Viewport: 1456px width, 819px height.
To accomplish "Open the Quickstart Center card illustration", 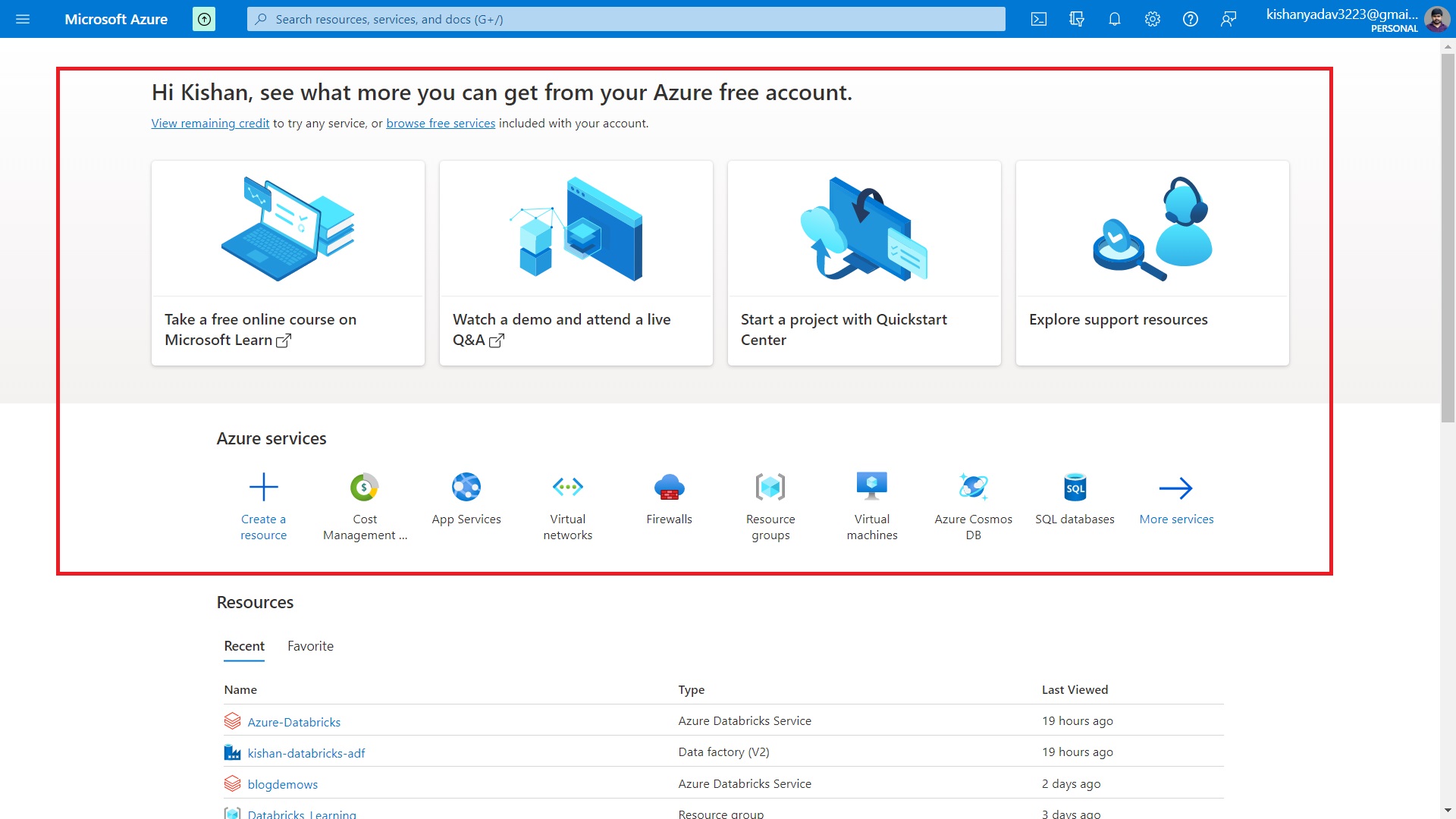I will 864,228.
